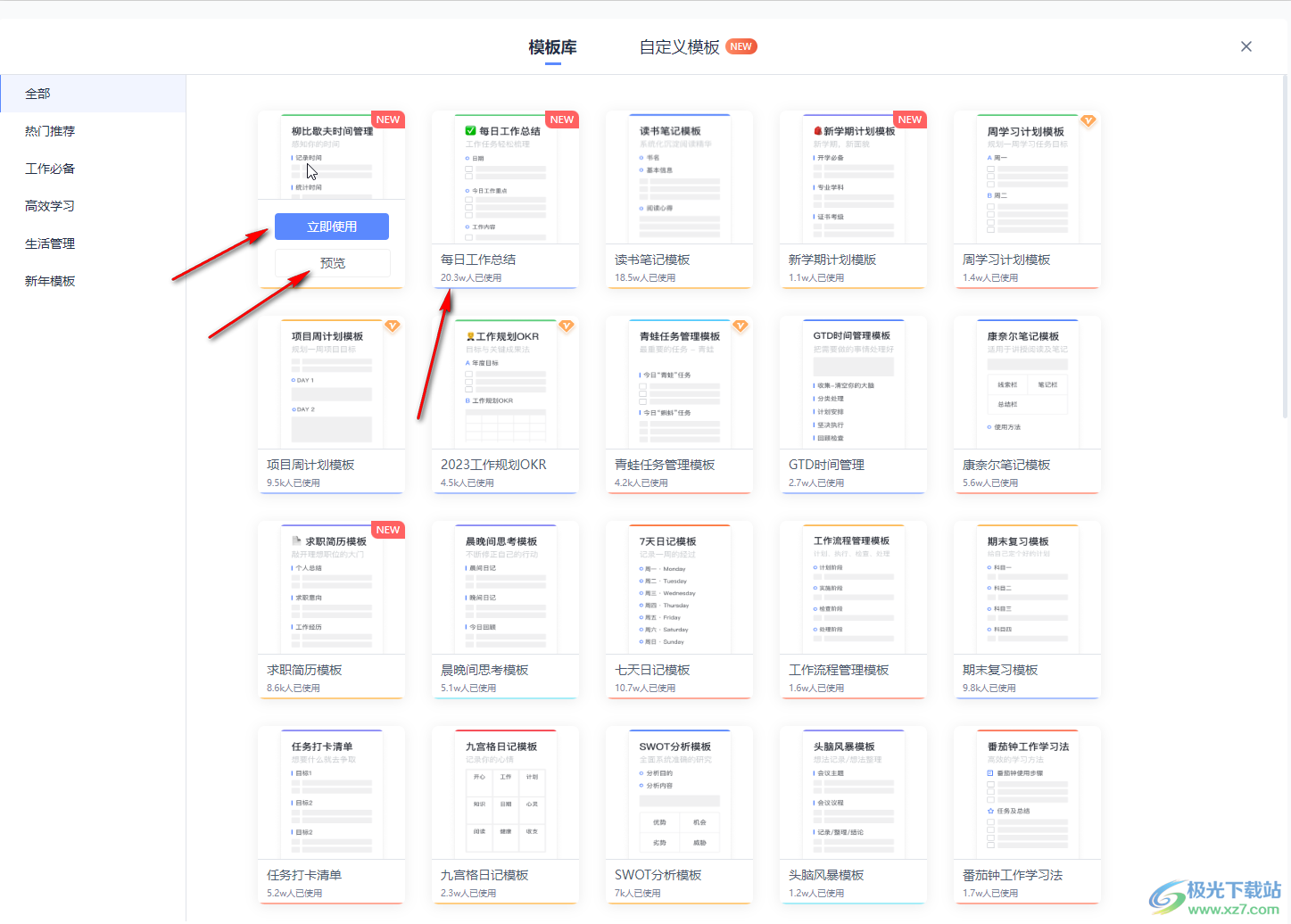
Task: Open 晨晚间思考模板 thumbnail
Action: (x=505, y=588)
